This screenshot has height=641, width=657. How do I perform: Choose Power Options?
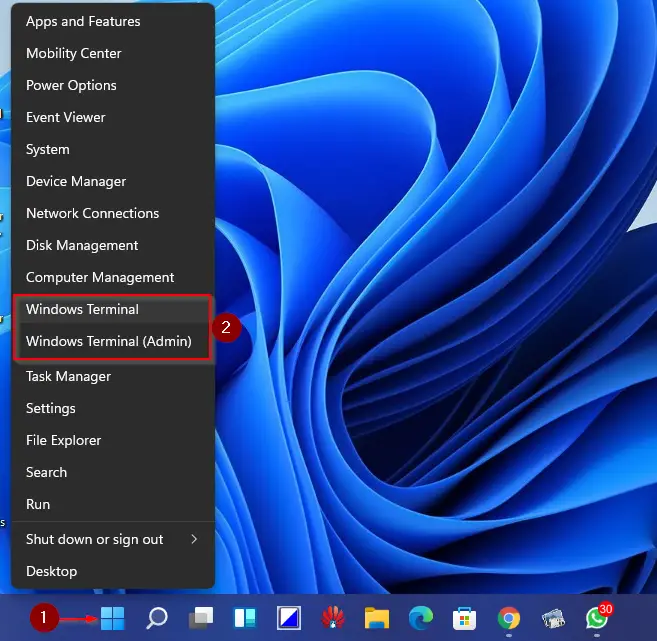[113, 85]
